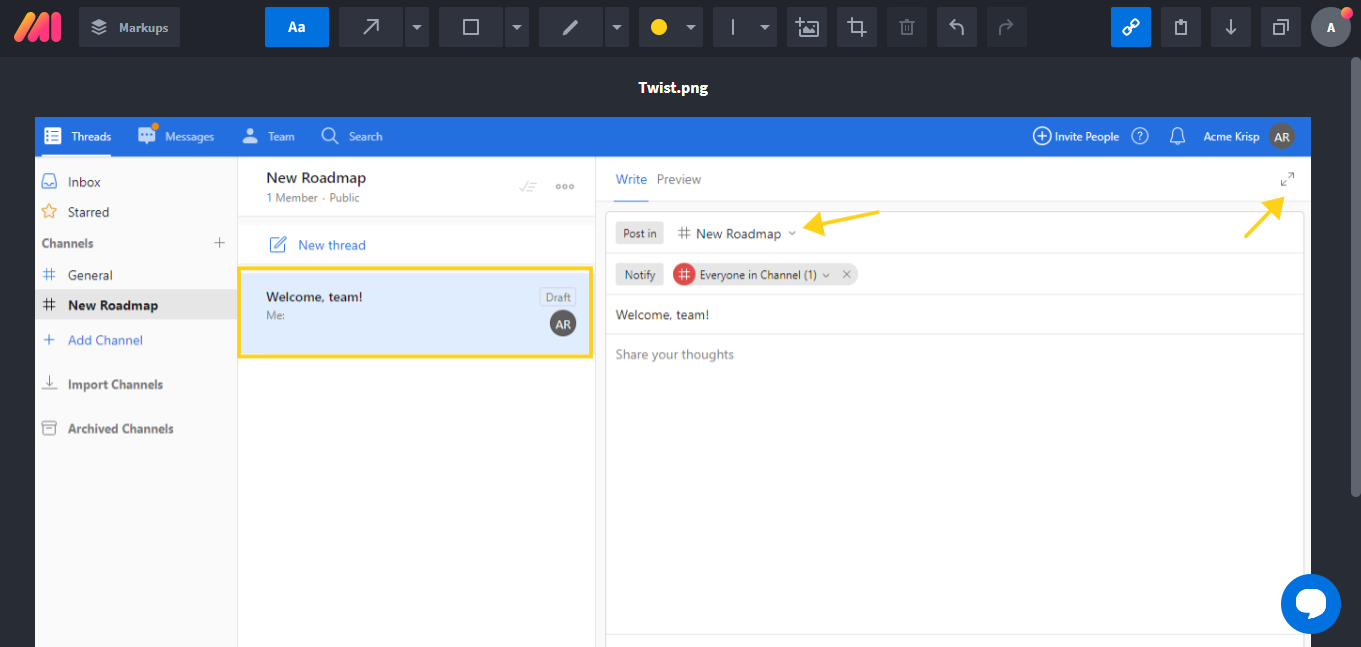Switch to the Threads tab
1361x647 pixels.
[77, 136]
